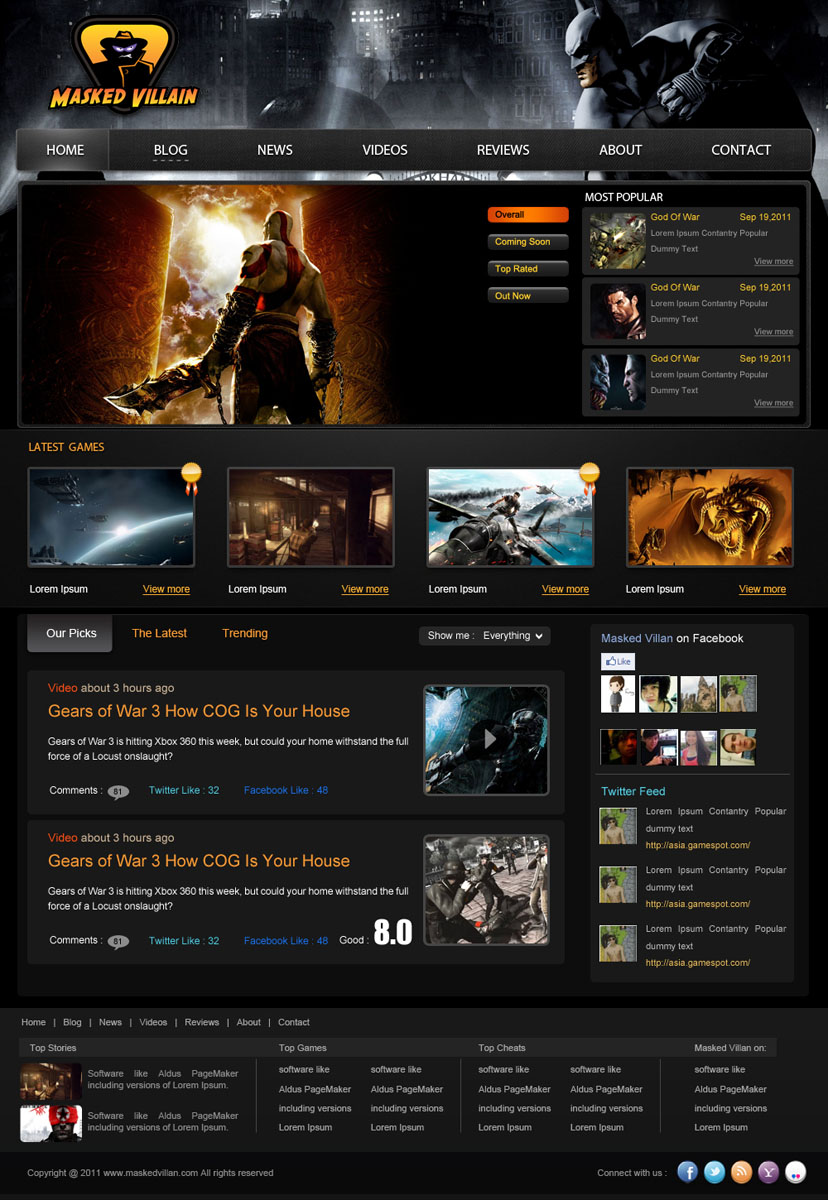Open the space planet game thumbnail
This screenshot has width=828, height=1200.
(111, 518)
